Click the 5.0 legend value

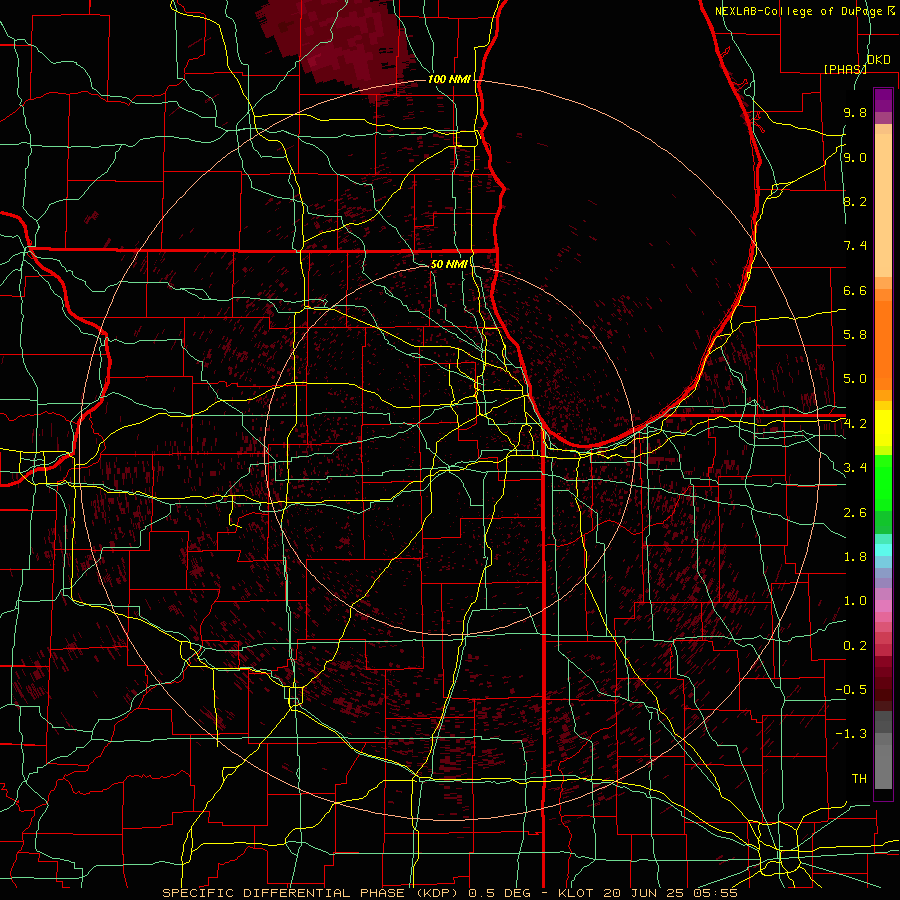pos(855,379)
